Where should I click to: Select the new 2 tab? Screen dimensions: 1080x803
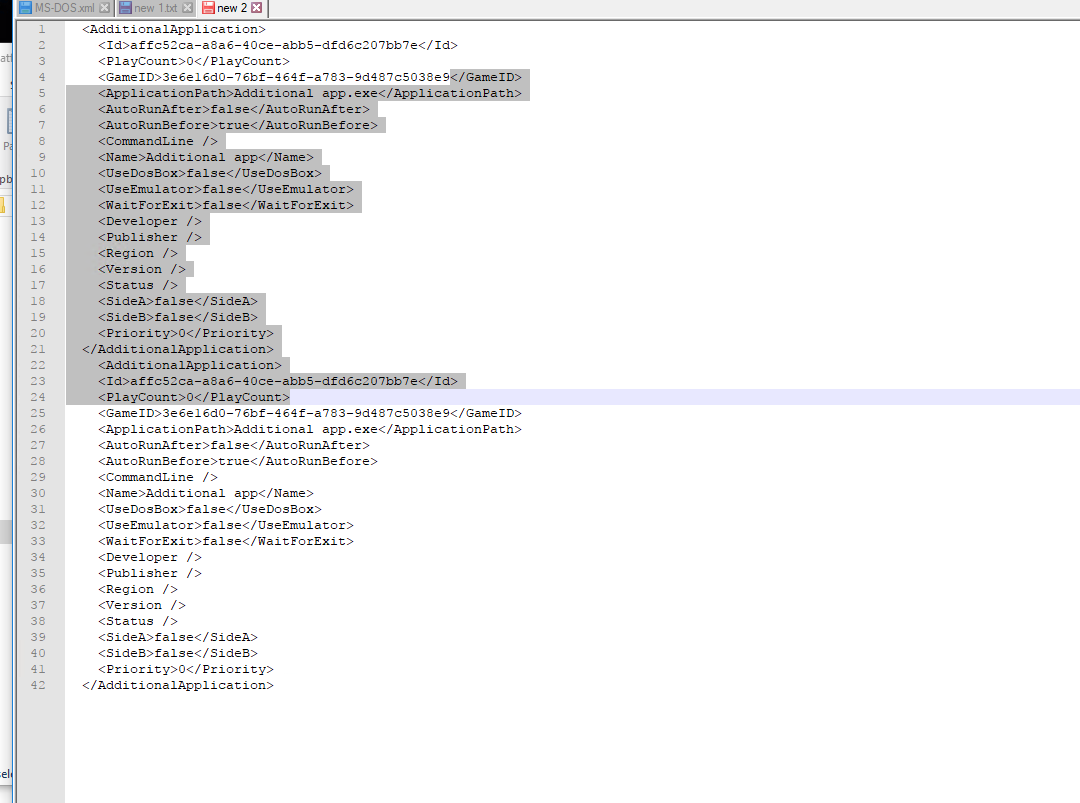click(232, 8)
